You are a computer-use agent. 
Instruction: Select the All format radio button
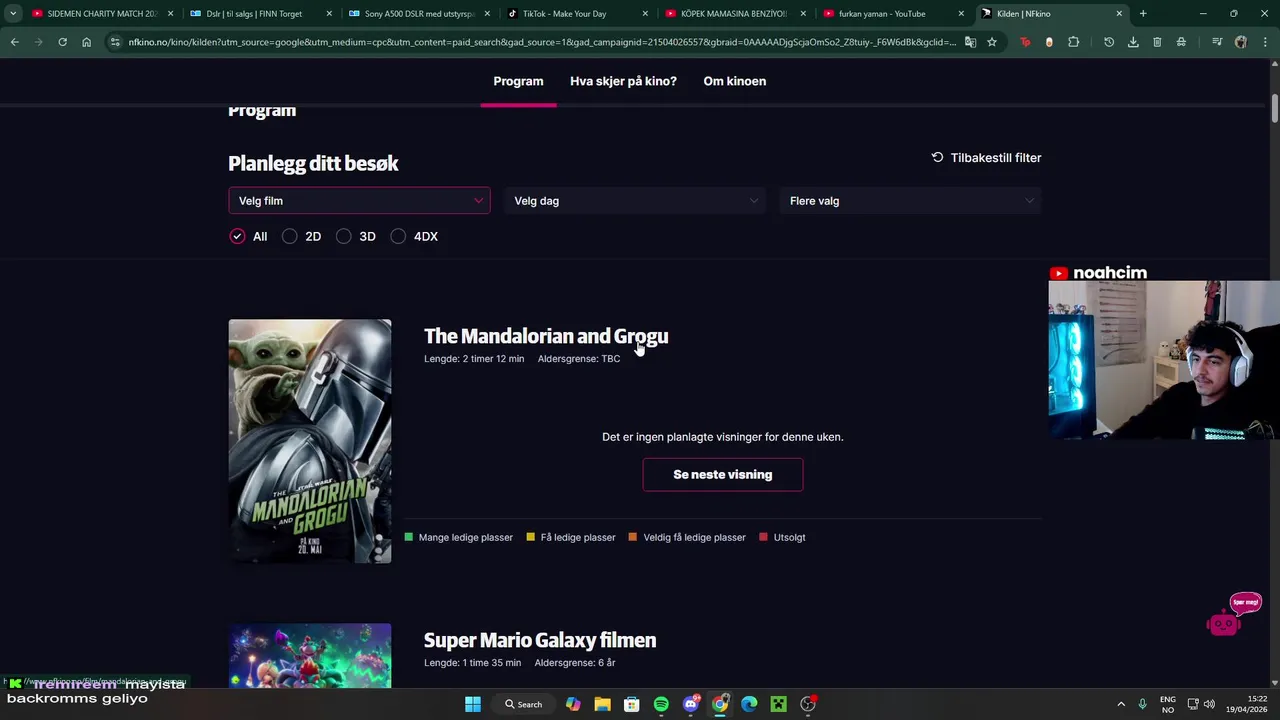pyautogui.click(x=237, y=236)
